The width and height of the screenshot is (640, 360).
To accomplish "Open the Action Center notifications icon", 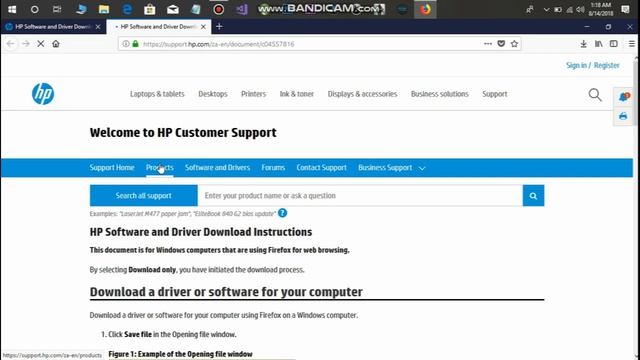I will click(x=625, y=9).
